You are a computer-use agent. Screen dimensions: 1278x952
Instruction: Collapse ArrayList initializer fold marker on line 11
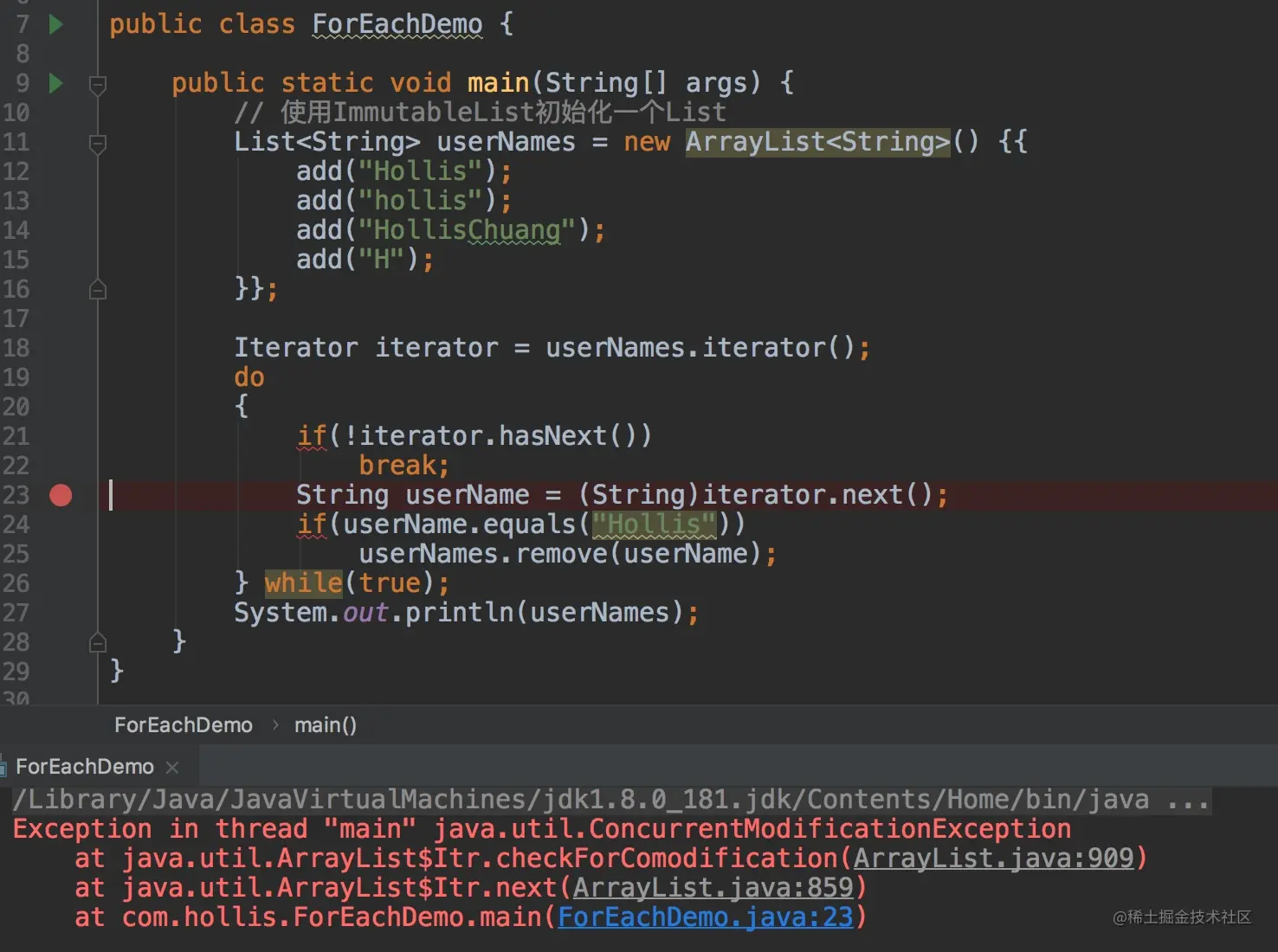(x=98, y=143)
